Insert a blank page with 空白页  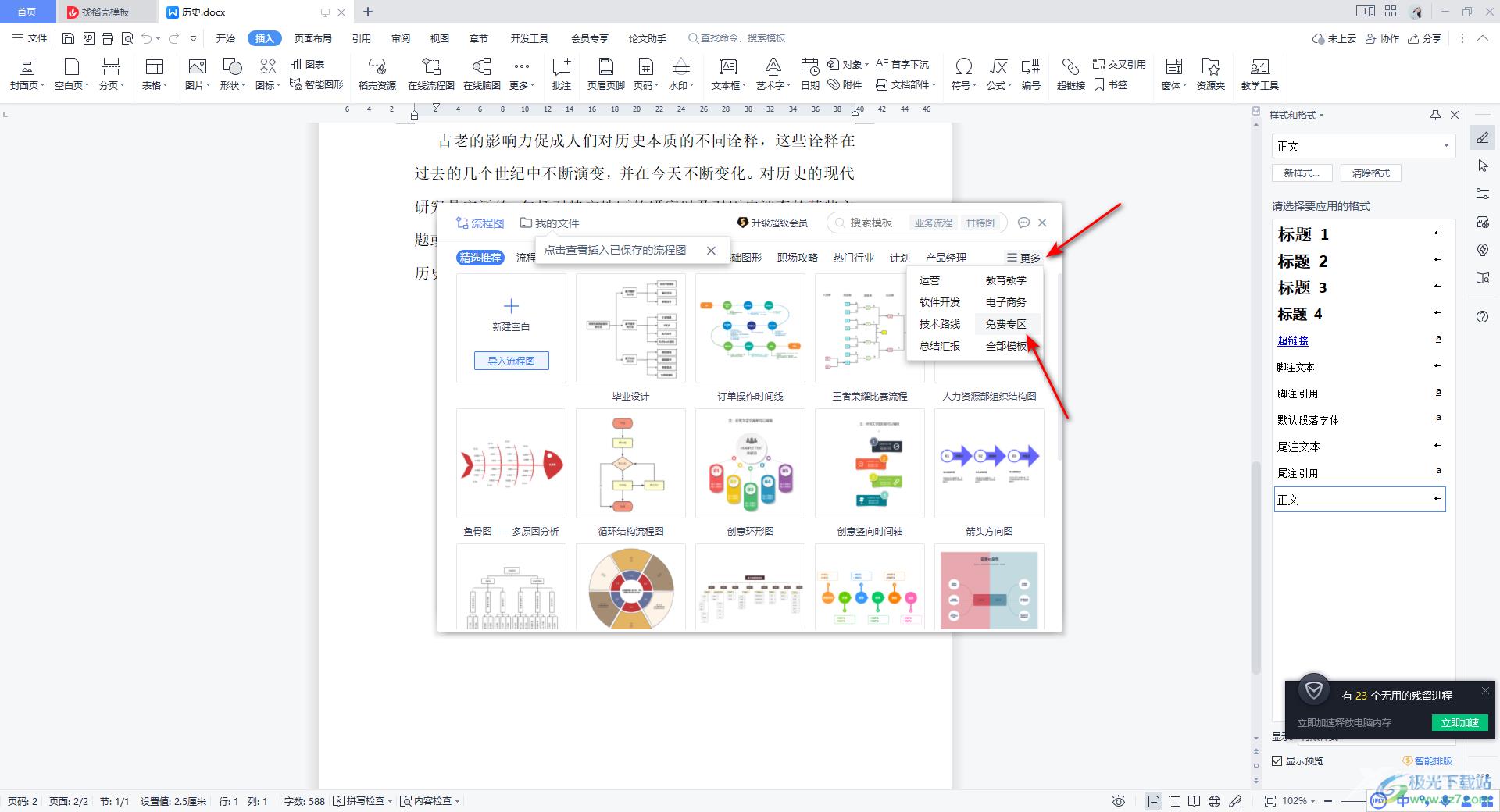(x=71, y=74)
